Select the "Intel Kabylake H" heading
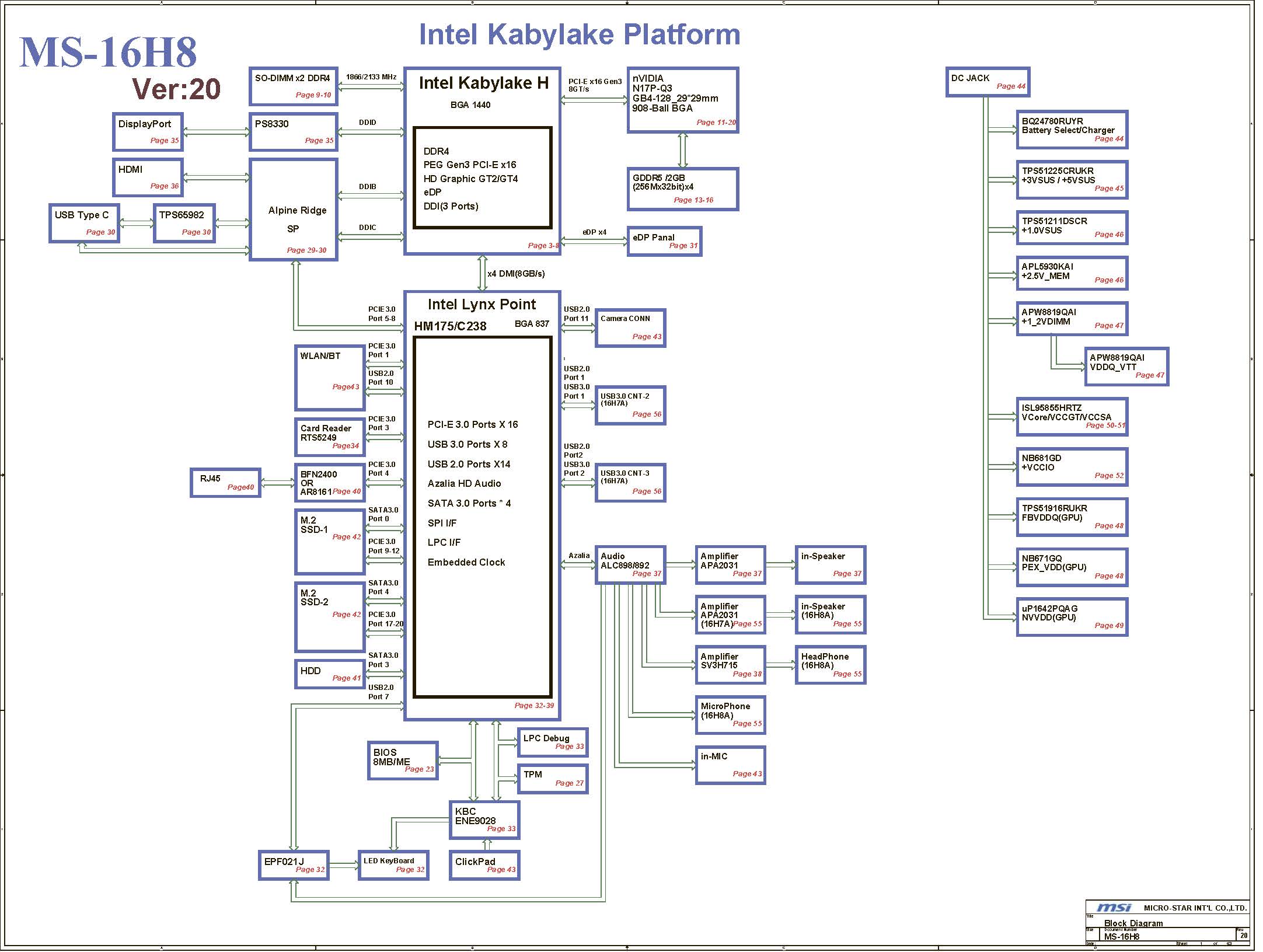This screenshot has height=952, width=1263. click(x=484, y=83)
